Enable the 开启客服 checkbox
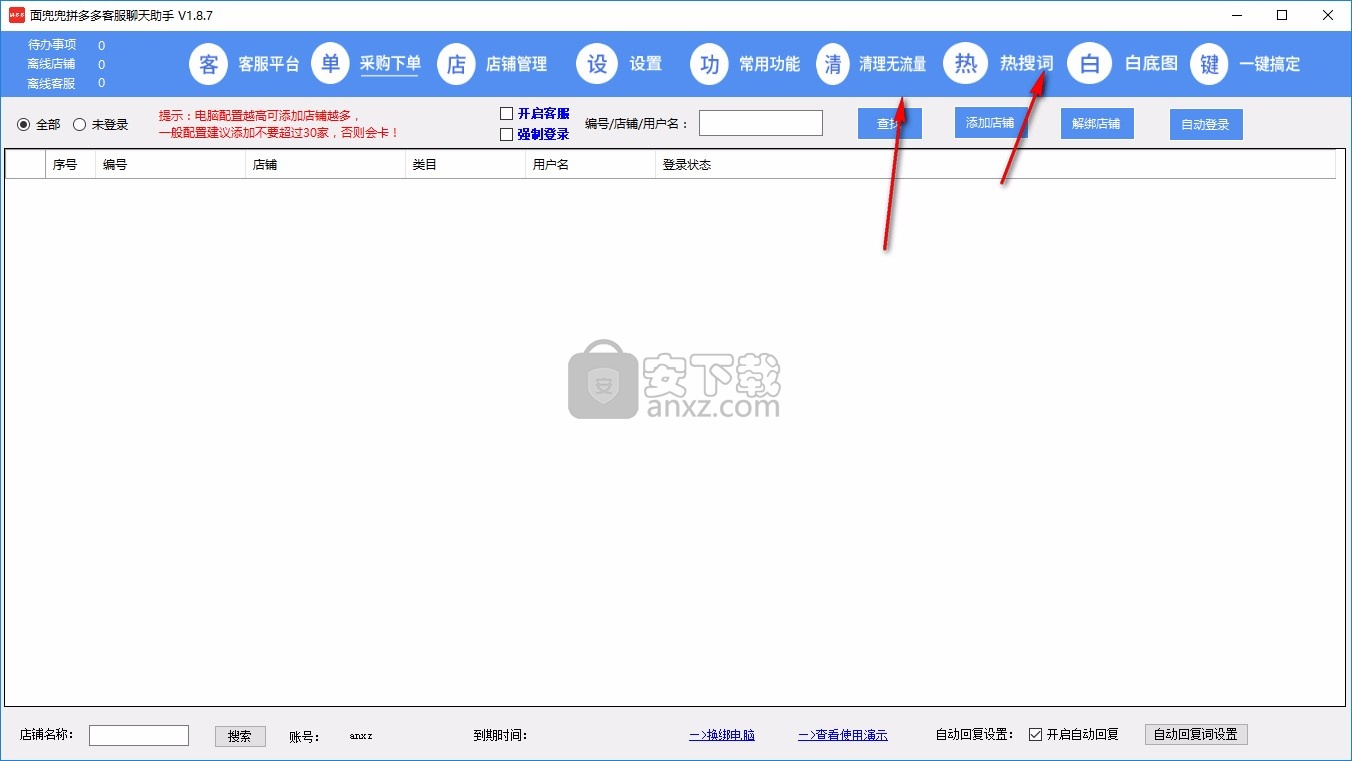The height and width of the screenshot is (761, 1352). click(506, 114)
